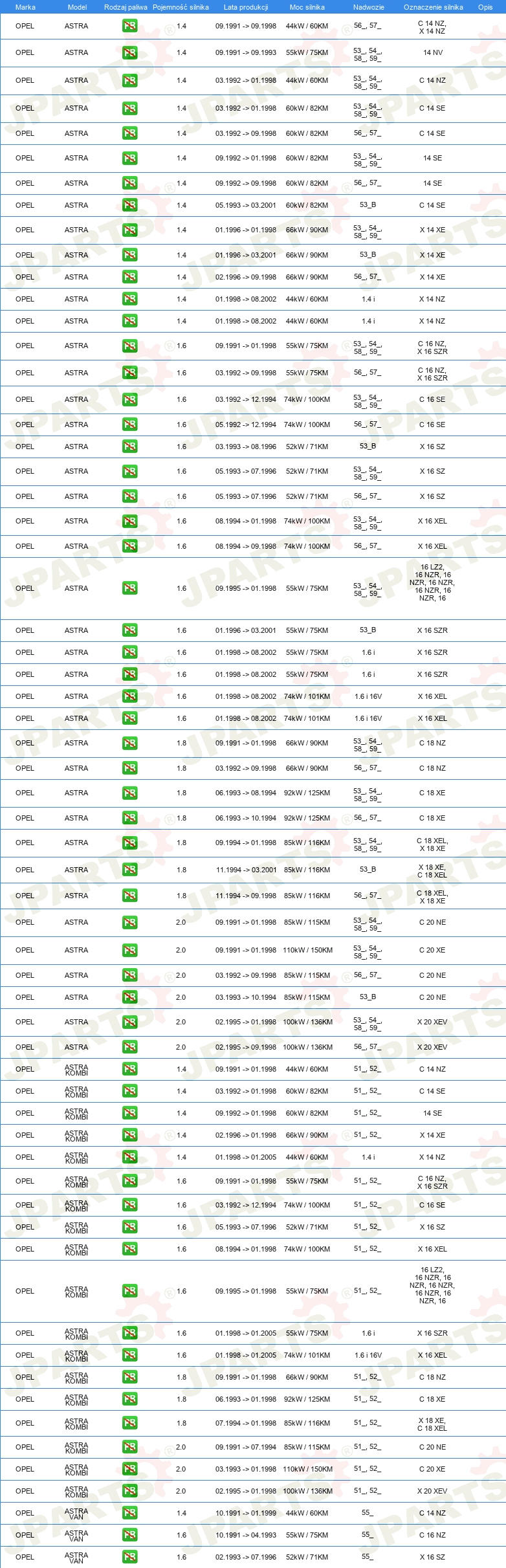The width and height of the screenshot is (506, 1568).
Task: Click PB icon in ASTRA 1.8 53_B row
Action: pos(129,870)
